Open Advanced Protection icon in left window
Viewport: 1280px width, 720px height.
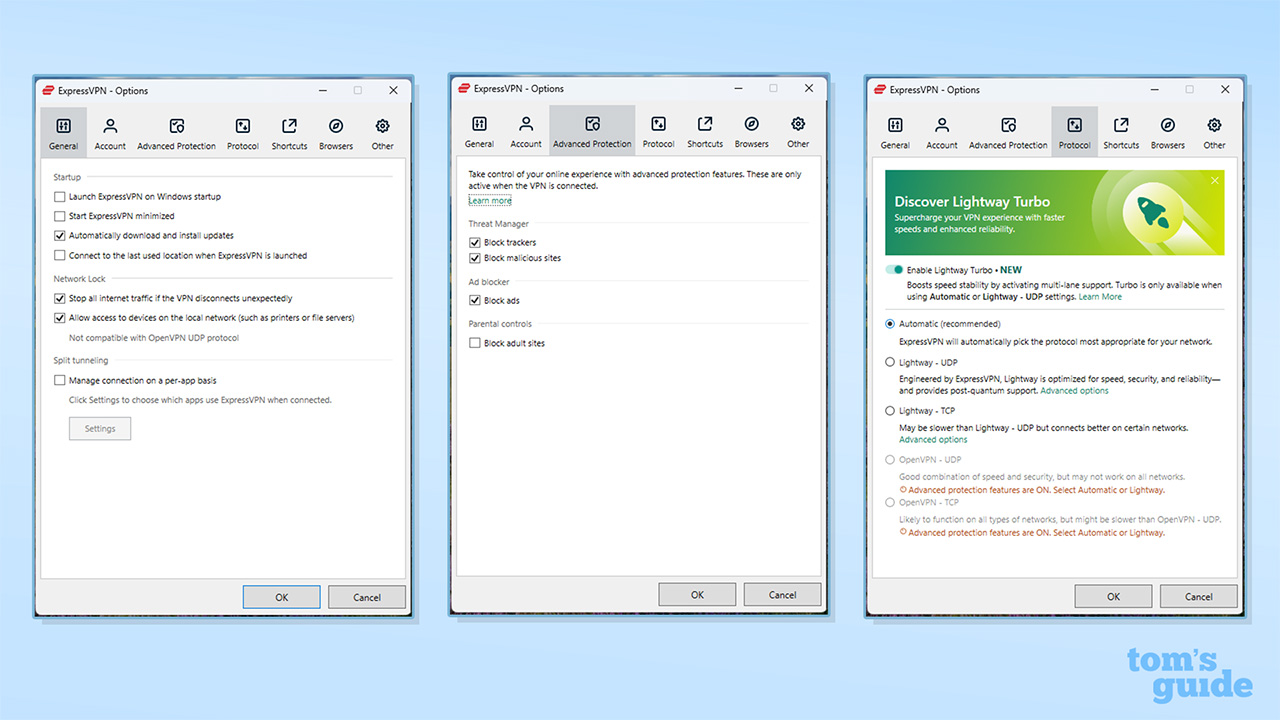[x=177, y=126]
